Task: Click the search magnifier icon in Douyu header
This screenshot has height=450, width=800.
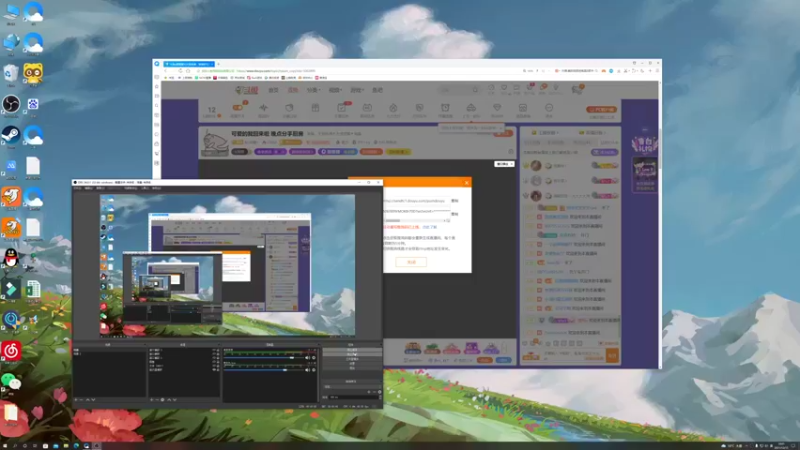Action: coord(475,90)
